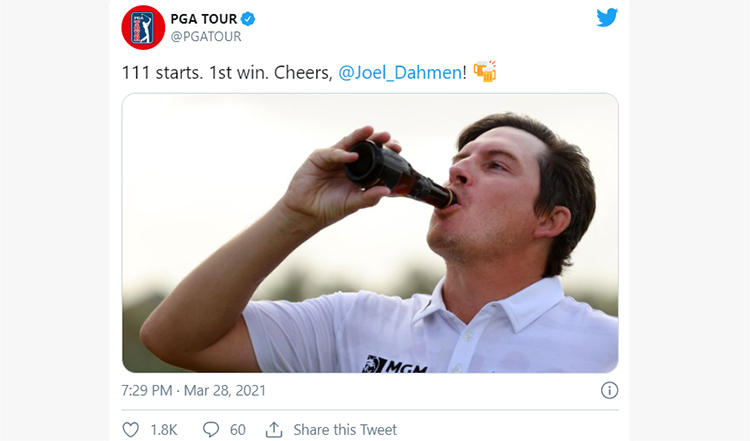Click the share arrow icon
The image size is (750, 441).
(x=274, y=430)
